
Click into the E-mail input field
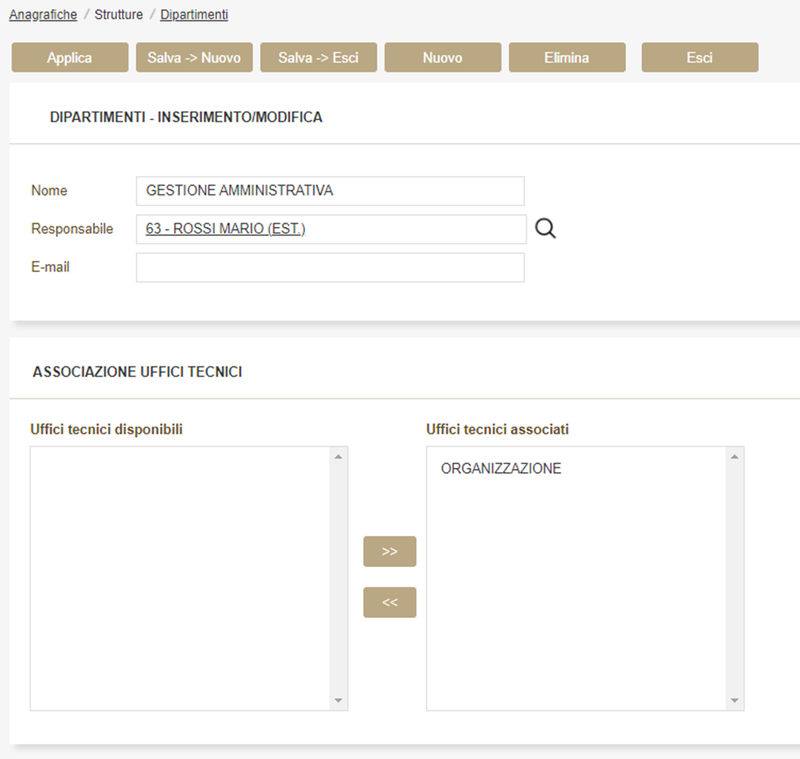[x=330, y=268]
